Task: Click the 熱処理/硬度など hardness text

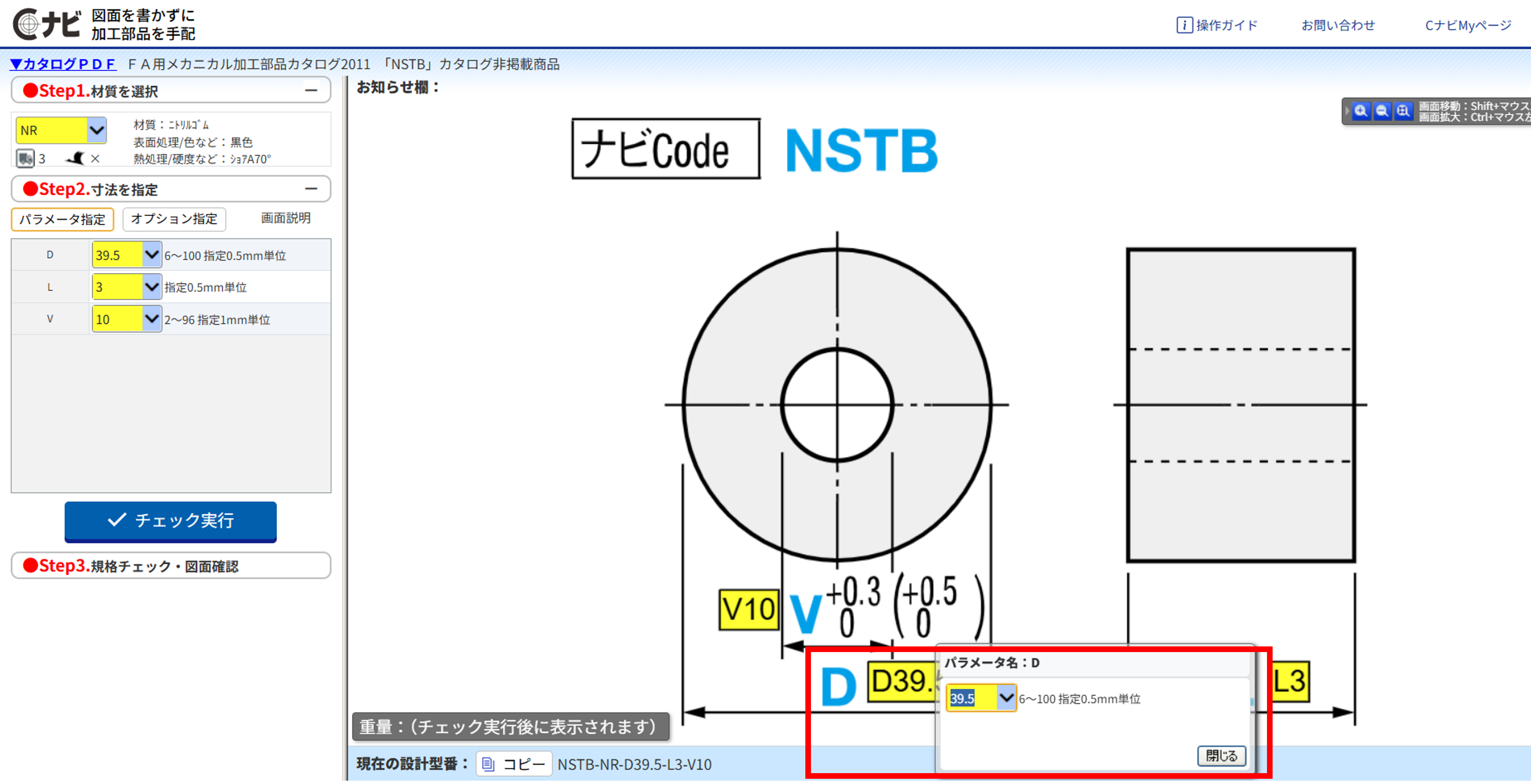Action: tap(202, 158)
